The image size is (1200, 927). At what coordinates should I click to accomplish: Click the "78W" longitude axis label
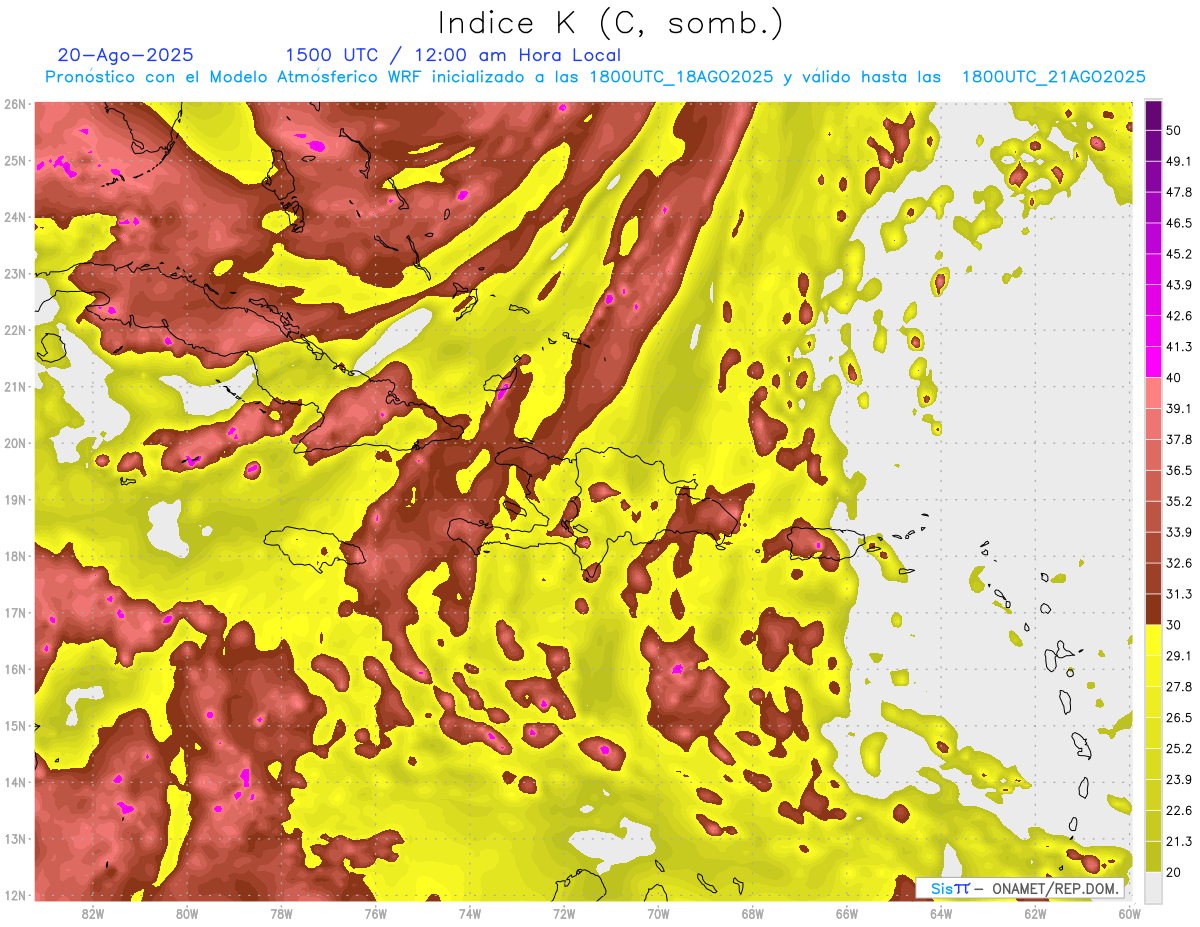point(281,914)
